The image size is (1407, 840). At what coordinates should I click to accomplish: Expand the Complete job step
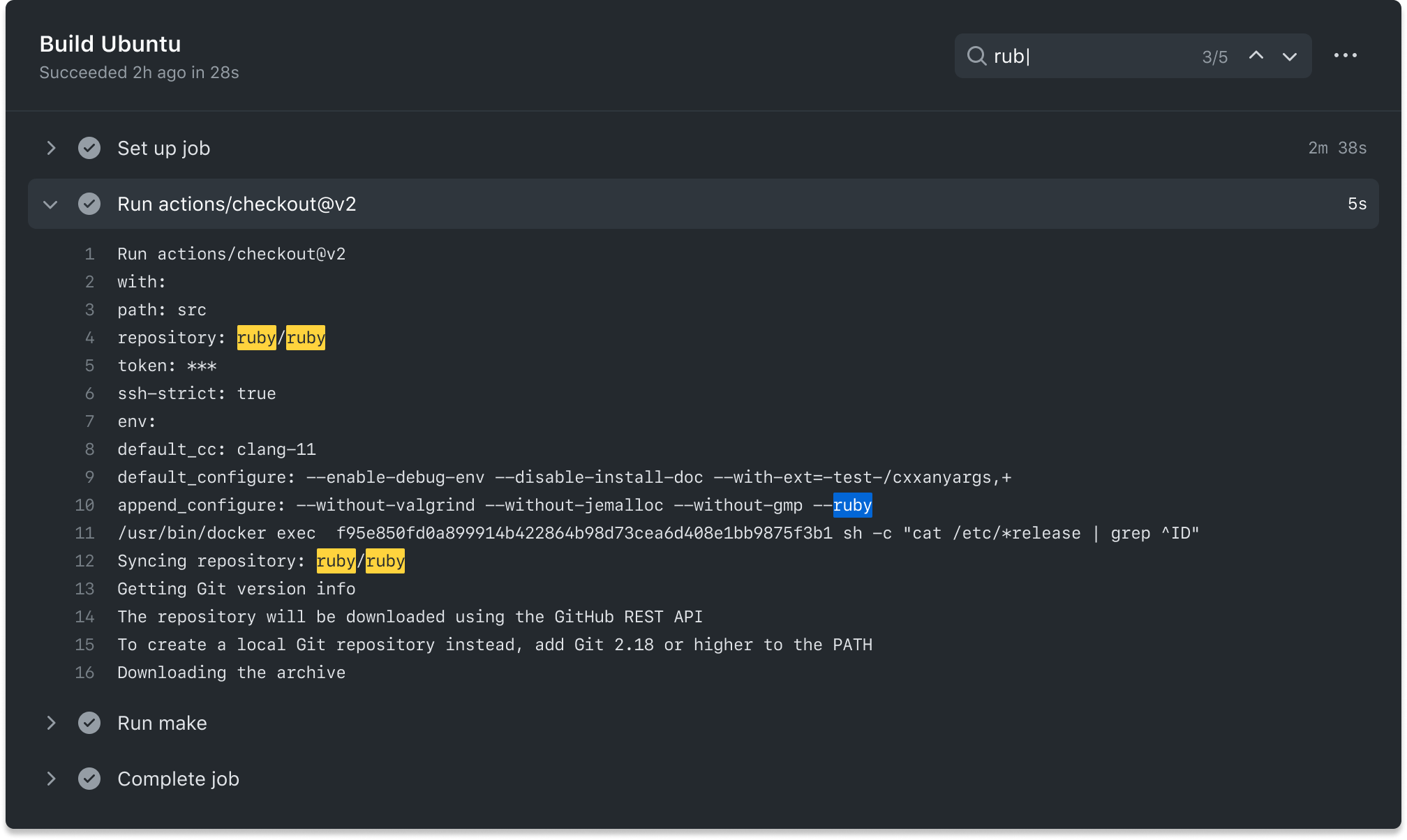[50, 779]
